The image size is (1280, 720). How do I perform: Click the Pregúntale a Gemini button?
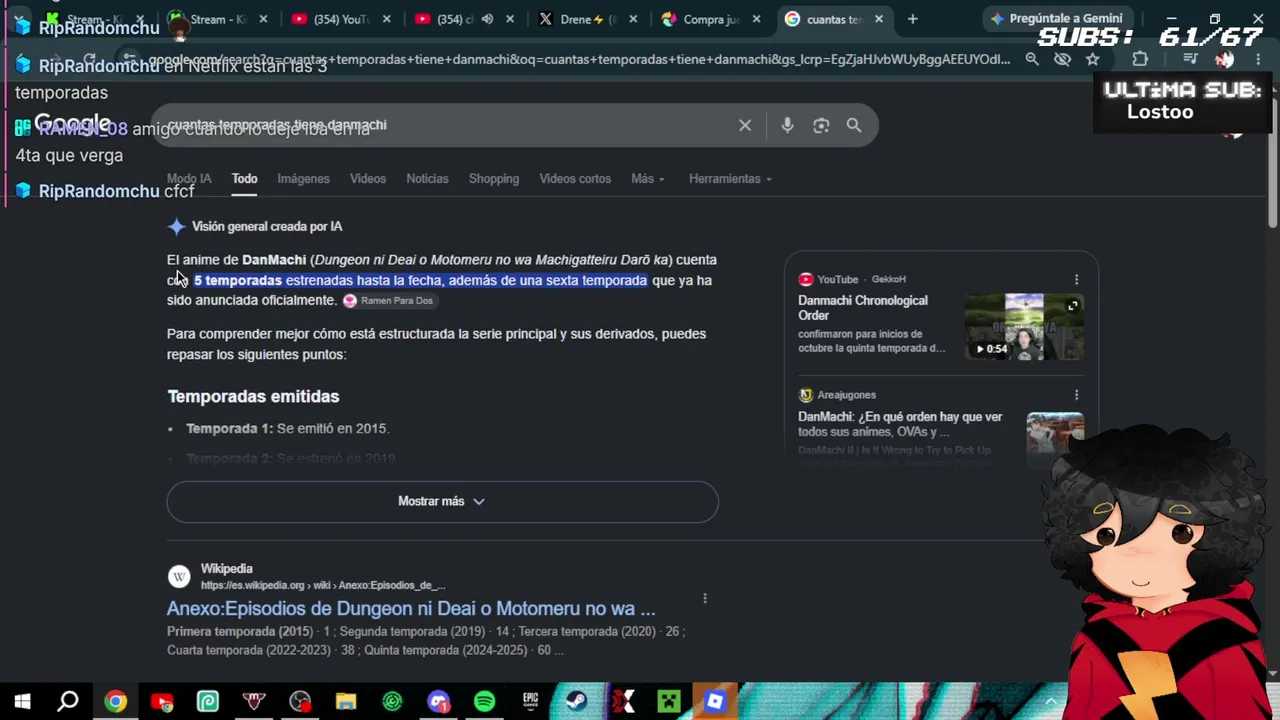1056,19
